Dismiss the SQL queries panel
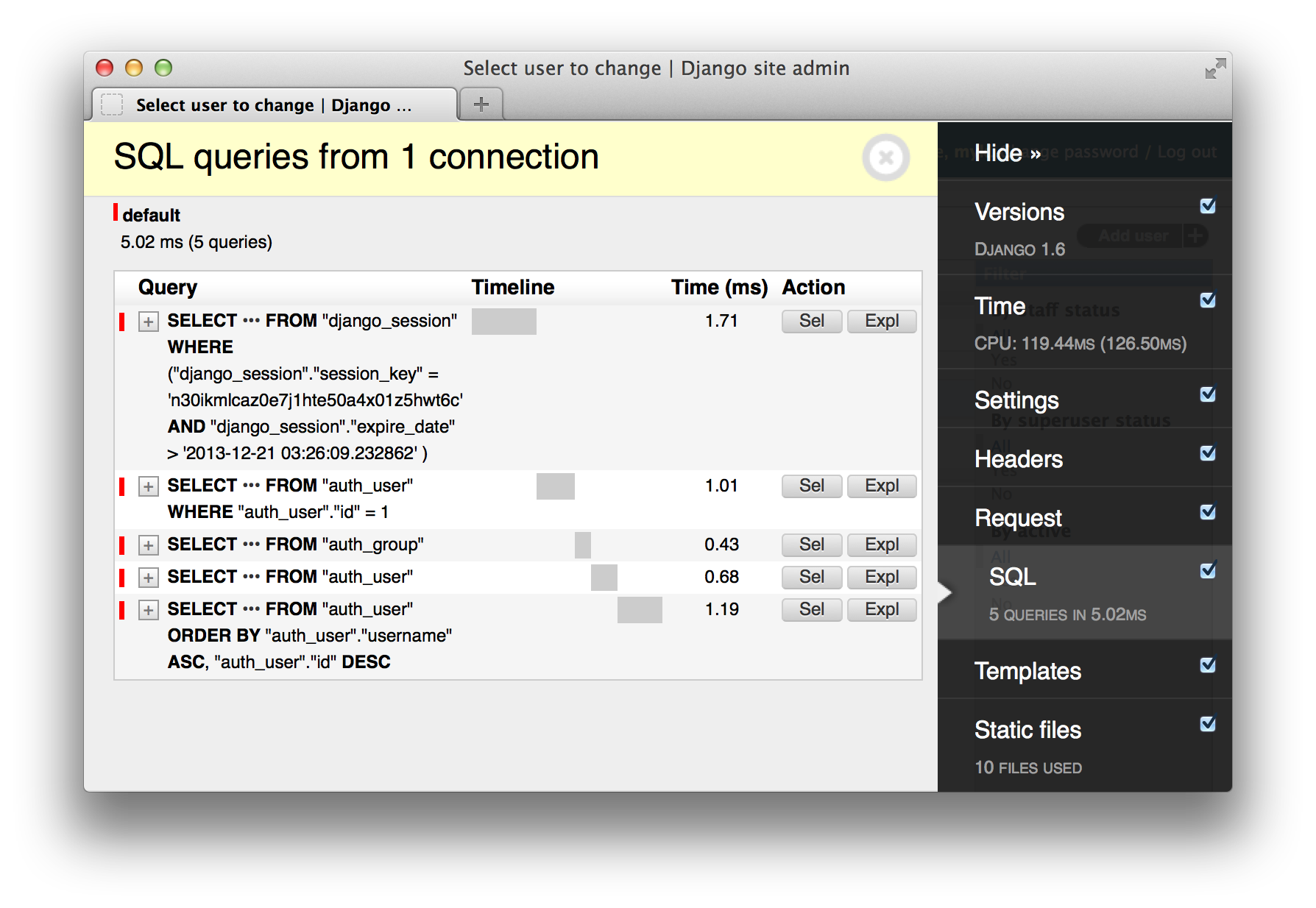Screen dimensions: 1316x908 click(x=885, y=157)
